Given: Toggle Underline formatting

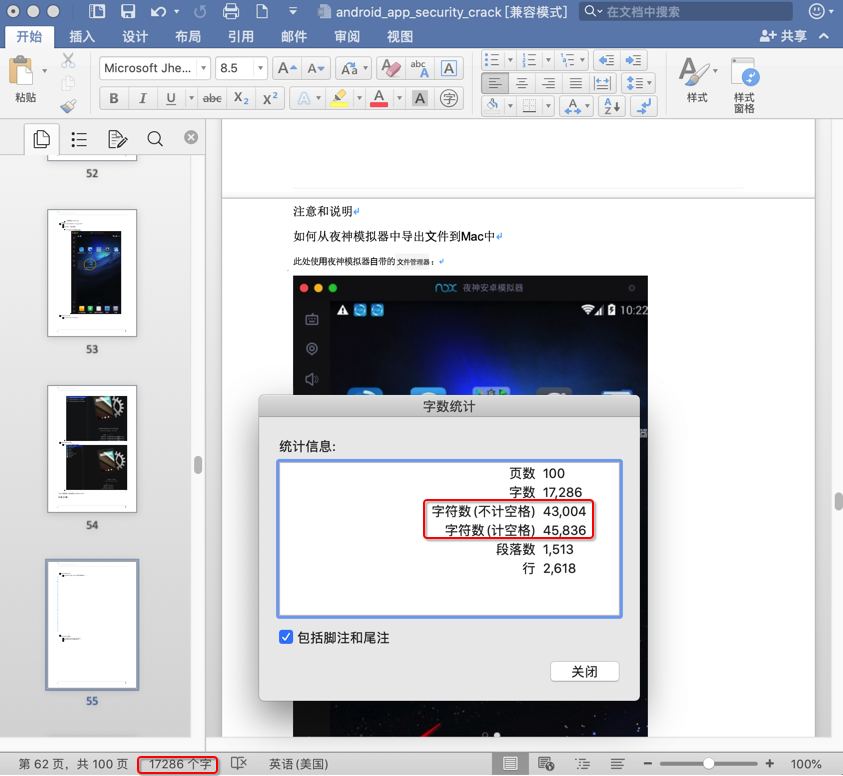Looking at the screenshot, I should point(171,98).
